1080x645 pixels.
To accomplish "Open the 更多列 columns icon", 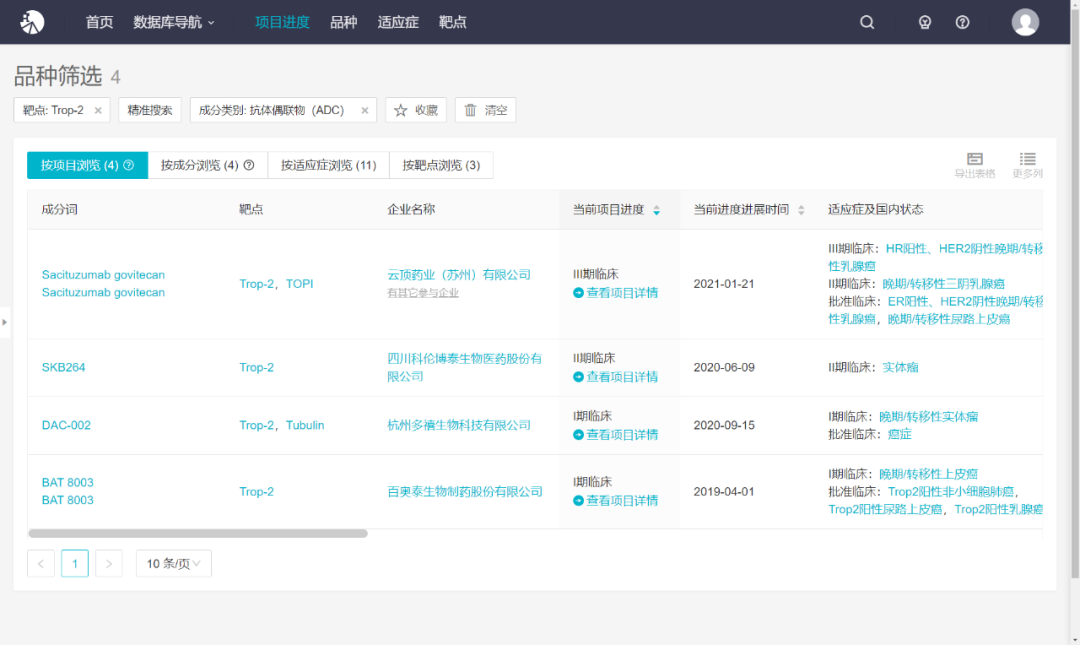I will click(x=1027, y=165).
